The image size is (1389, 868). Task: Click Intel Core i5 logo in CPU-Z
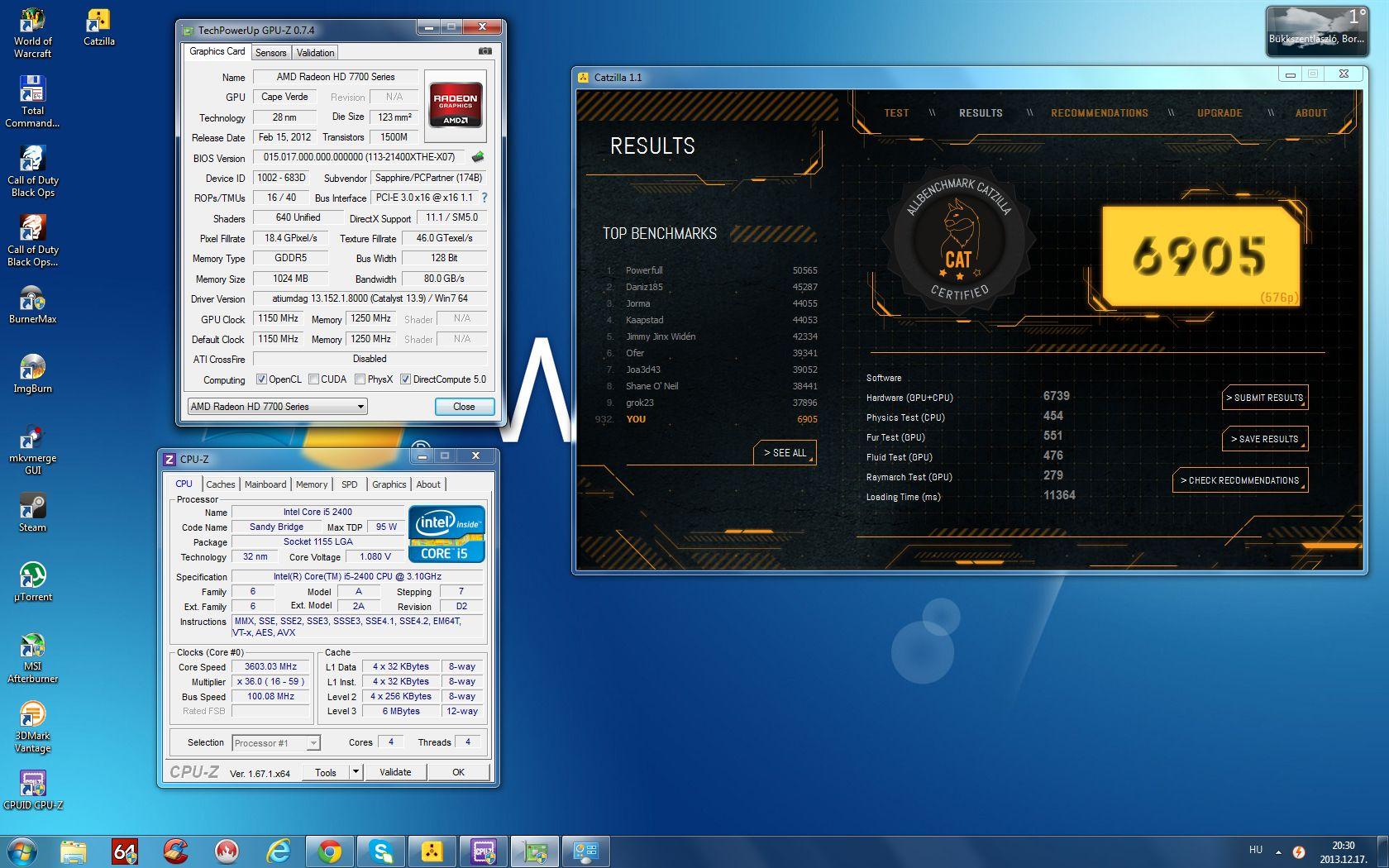point(446,534)
